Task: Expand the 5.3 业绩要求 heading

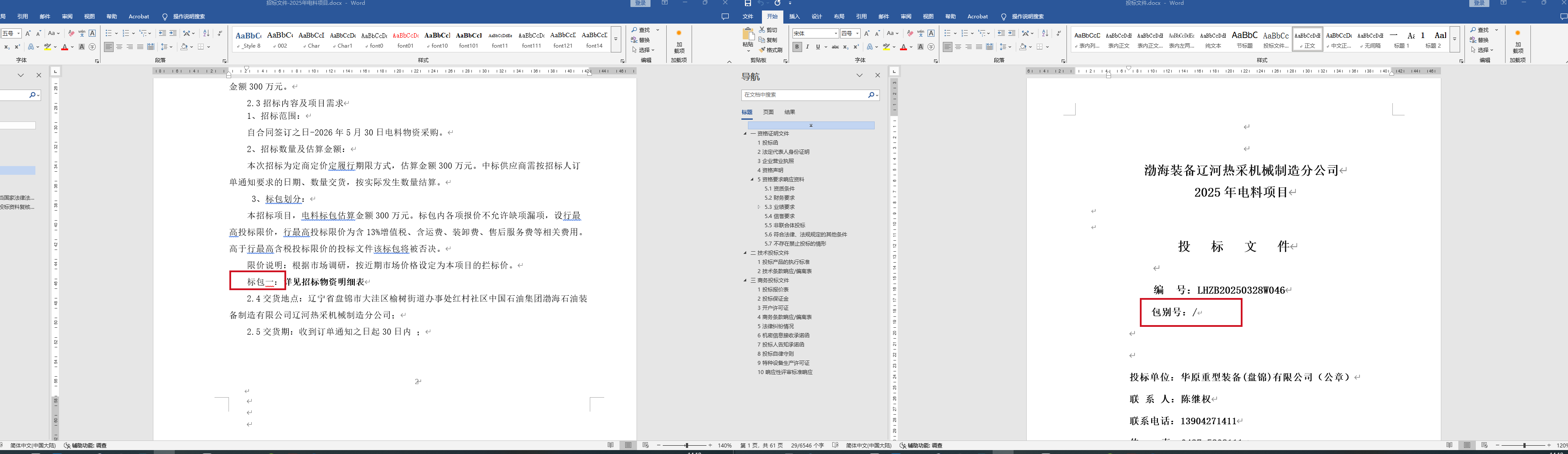Action: tap(759, 208)
